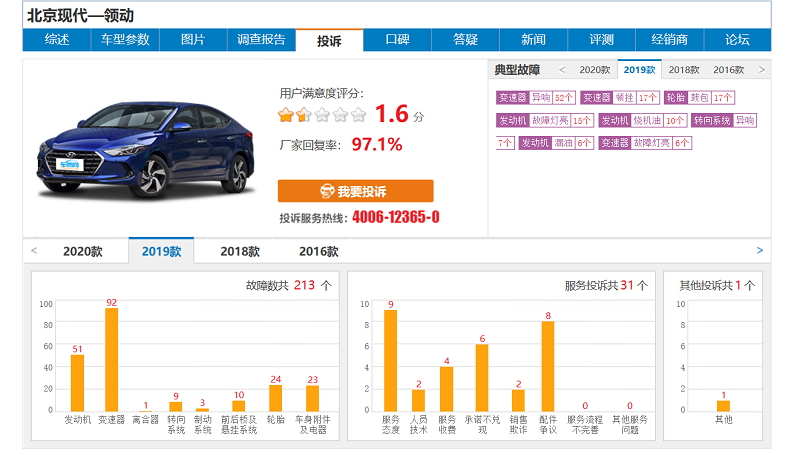Viewport: 800px width, 455px height.
Task: Click the 变速器 bar showing 92
Action: [112, 360]
